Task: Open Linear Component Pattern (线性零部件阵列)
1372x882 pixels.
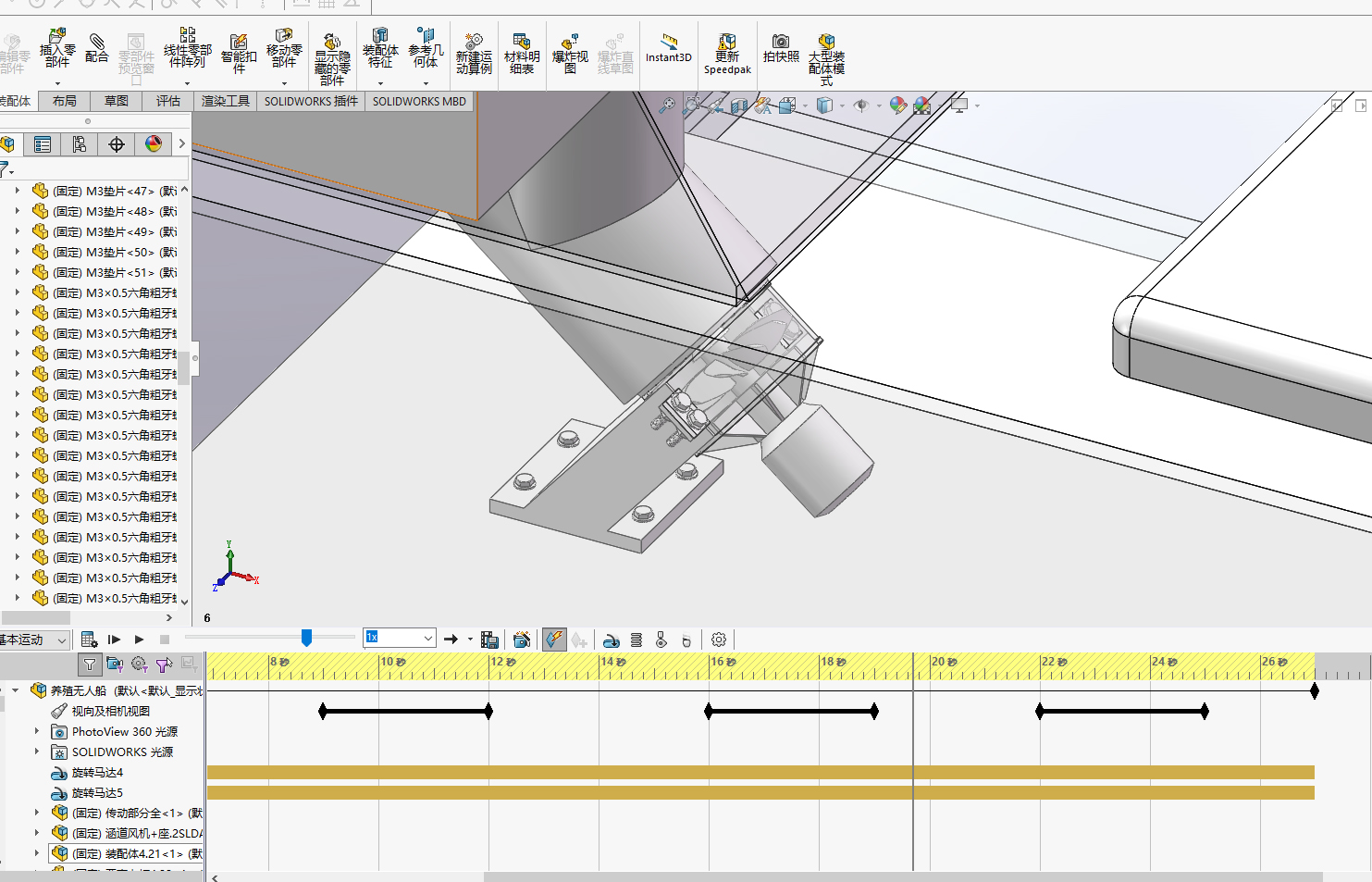Action: pos(187,49)
